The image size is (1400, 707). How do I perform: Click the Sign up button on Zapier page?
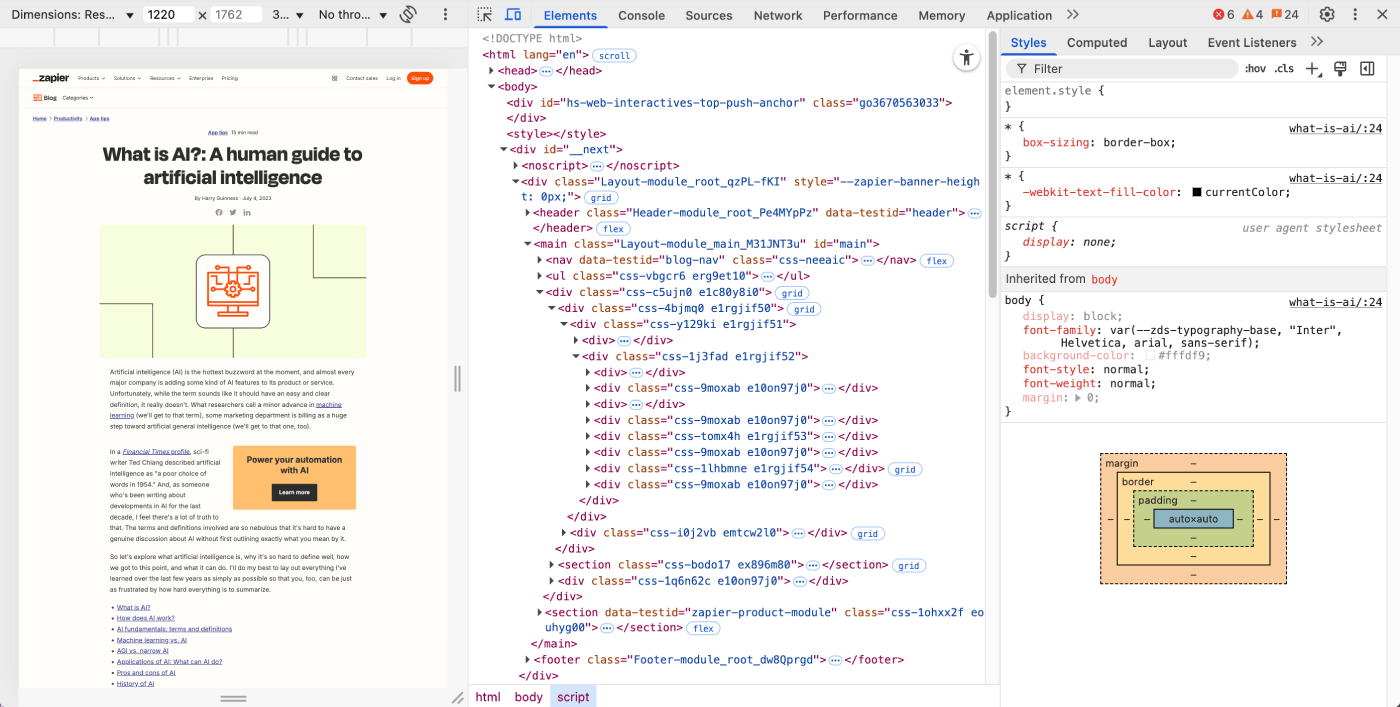pos(420,78)
